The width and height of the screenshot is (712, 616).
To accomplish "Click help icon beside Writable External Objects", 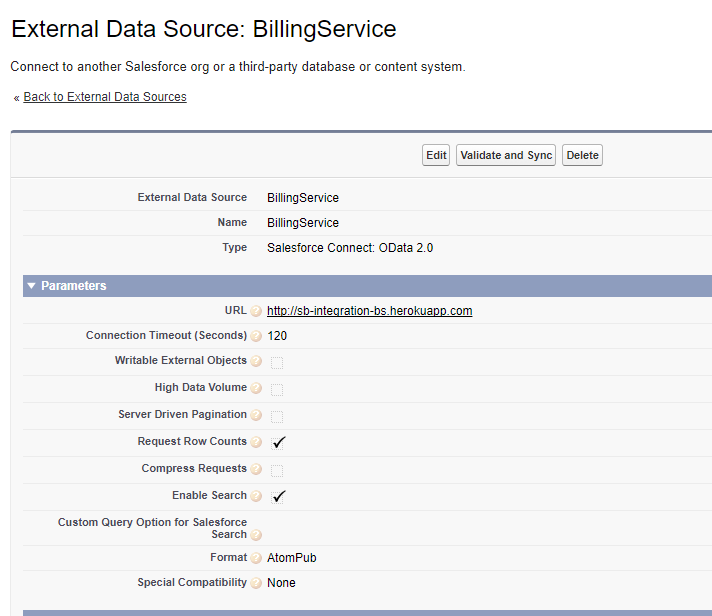I will point(256,361).
